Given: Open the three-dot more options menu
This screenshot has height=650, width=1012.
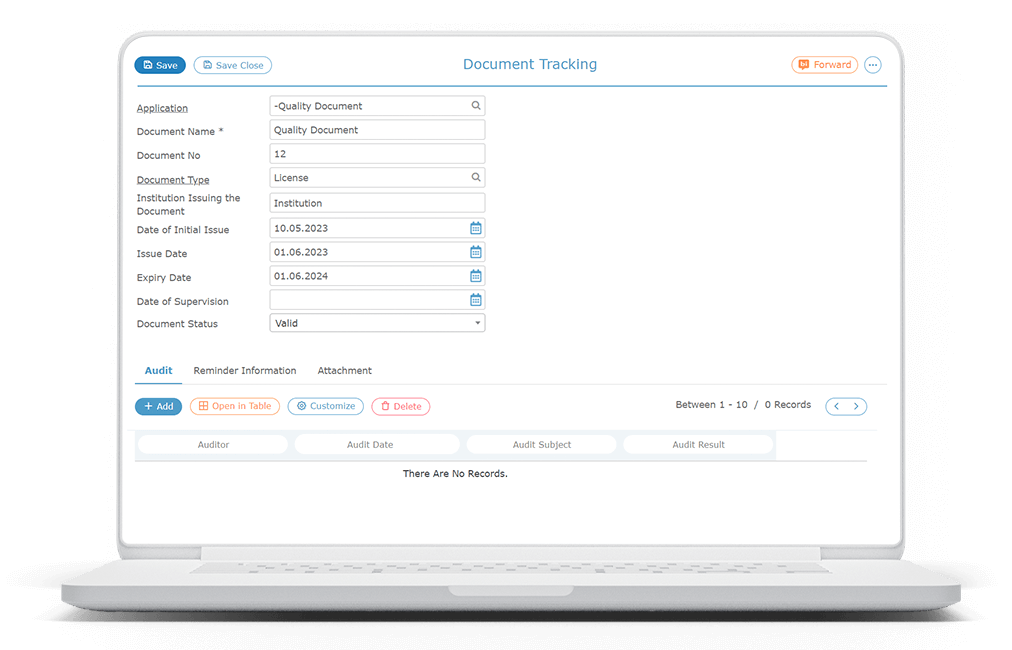Looking at the screenshot, I should click(873, 65).
